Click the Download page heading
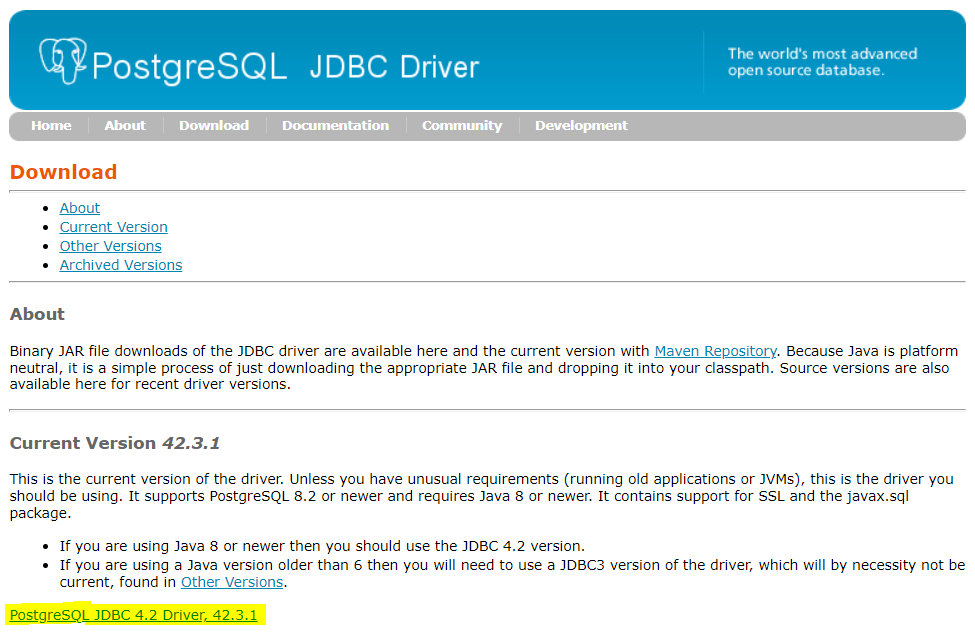The image size is (975, 638). click(63, 172)
